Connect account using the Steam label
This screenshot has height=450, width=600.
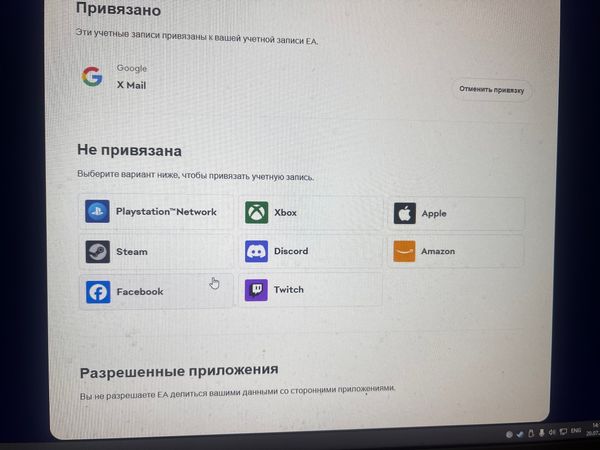coord(132,252)
